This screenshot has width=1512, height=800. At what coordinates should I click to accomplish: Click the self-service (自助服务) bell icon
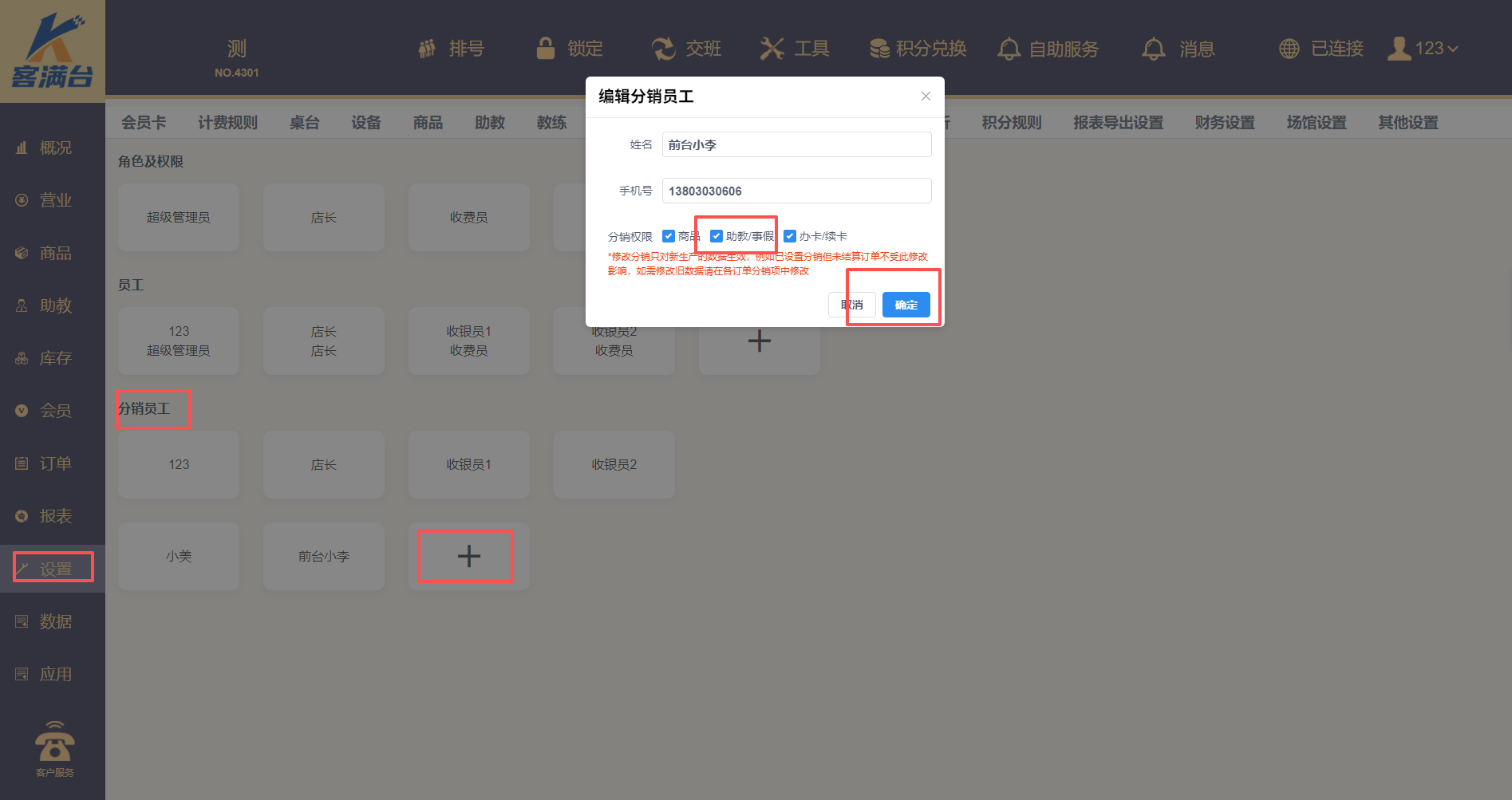1009,49
